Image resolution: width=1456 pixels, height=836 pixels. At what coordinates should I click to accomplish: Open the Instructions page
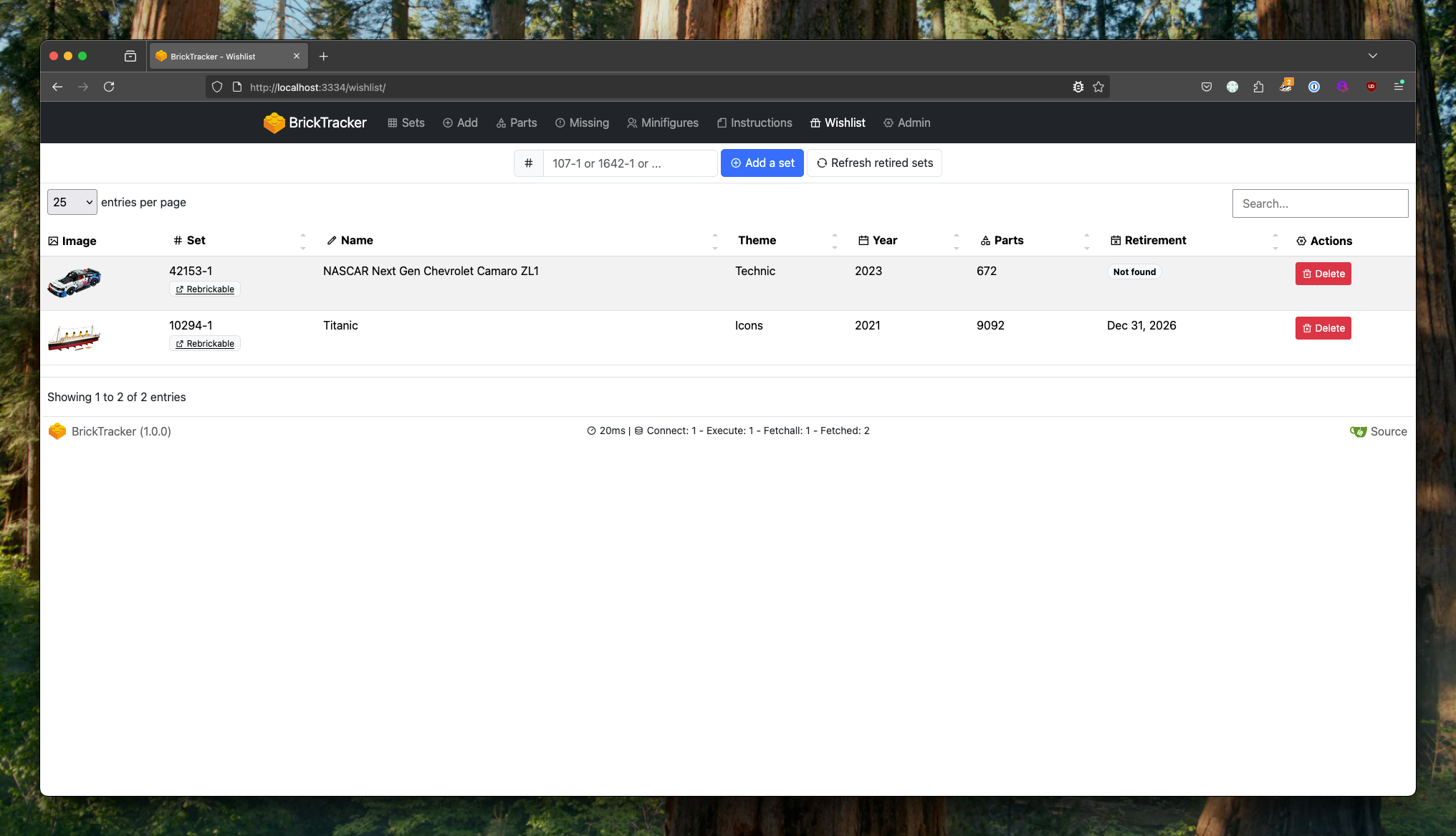[755, 123]
